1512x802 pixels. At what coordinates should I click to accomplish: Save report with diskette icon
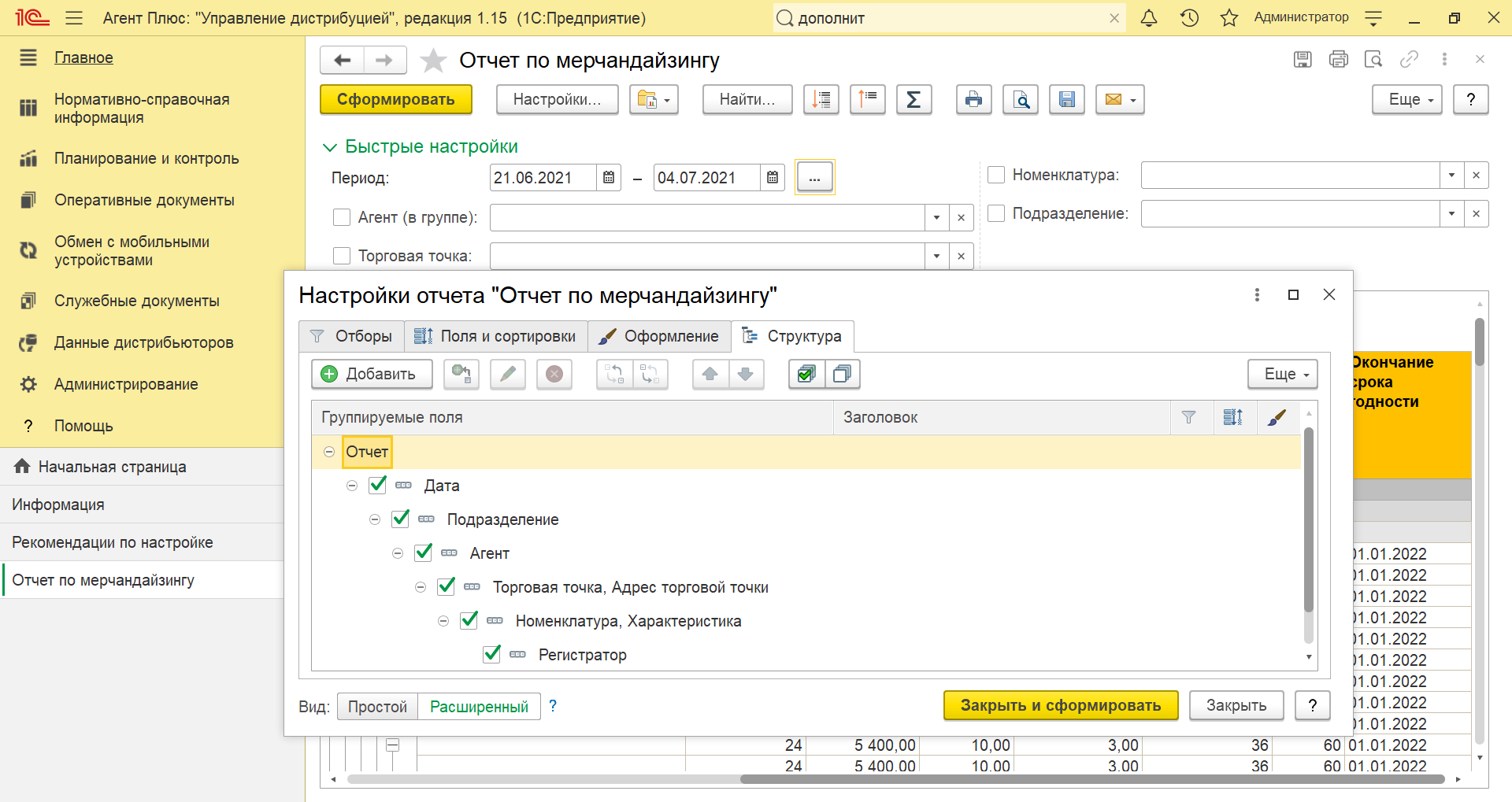click(1067, 99)
